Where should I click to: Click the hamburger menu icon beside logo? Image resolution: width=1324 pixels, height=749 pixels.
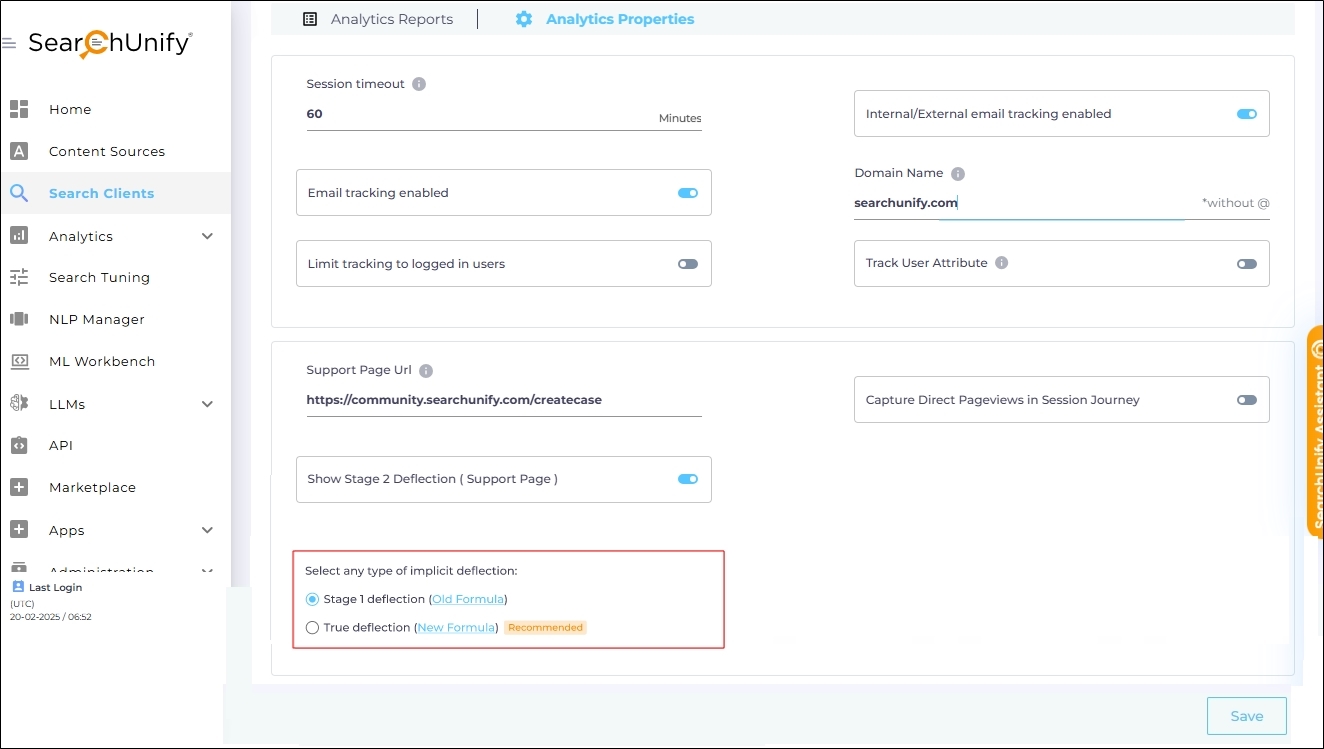(9, 44)
